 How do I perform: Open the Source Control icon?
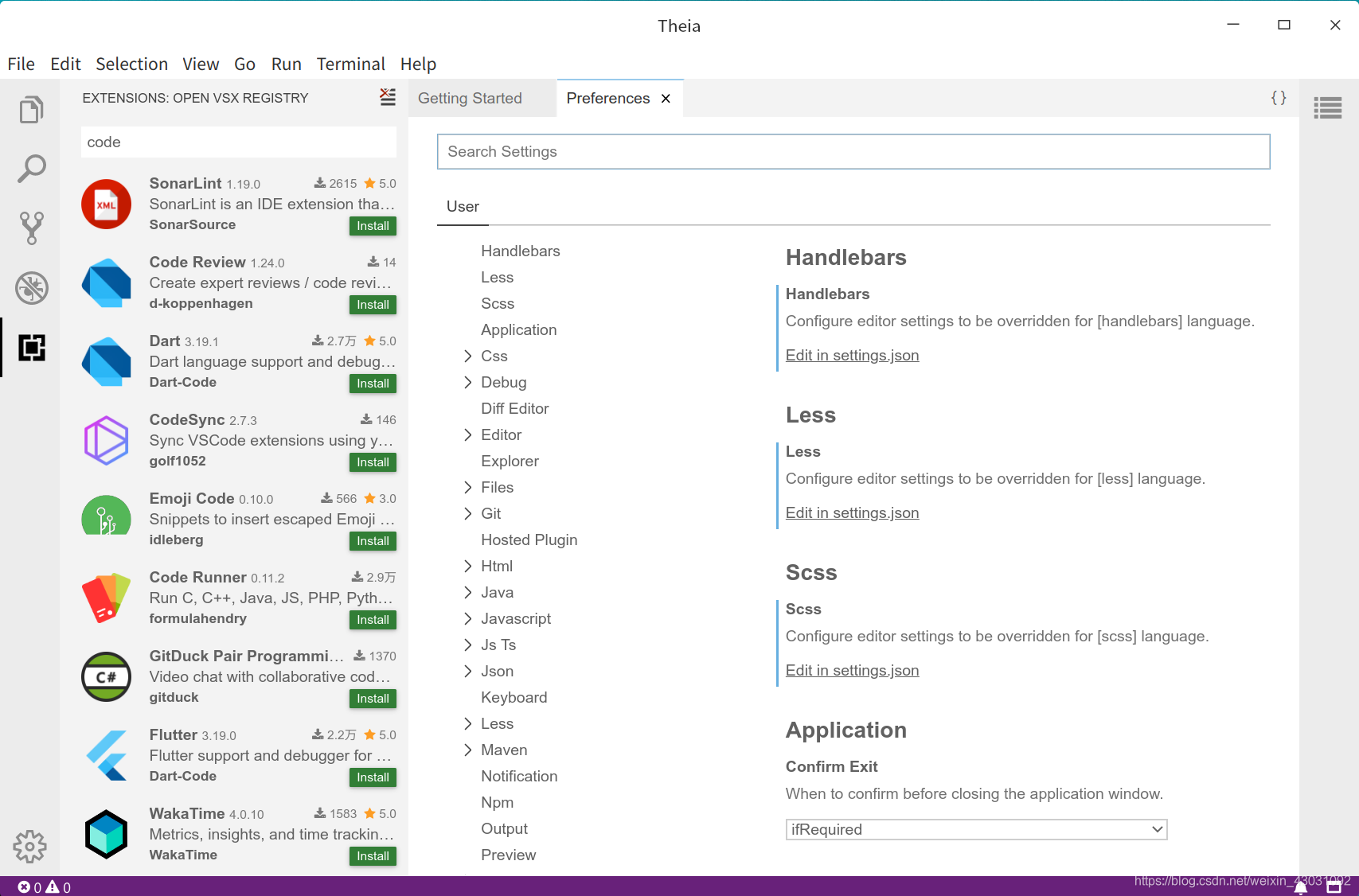(31, 228)
